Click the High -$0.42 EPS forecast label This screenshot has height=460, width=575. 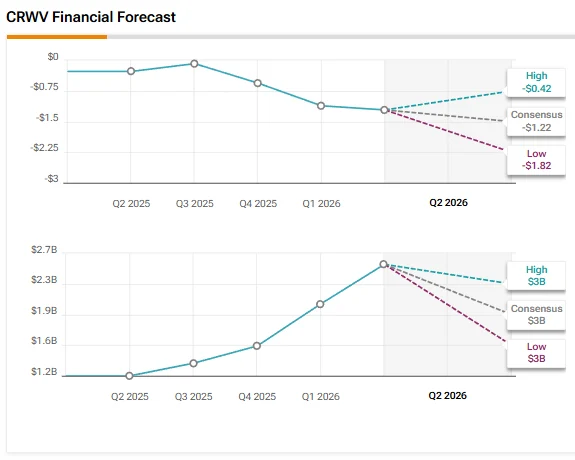(536, 83)
